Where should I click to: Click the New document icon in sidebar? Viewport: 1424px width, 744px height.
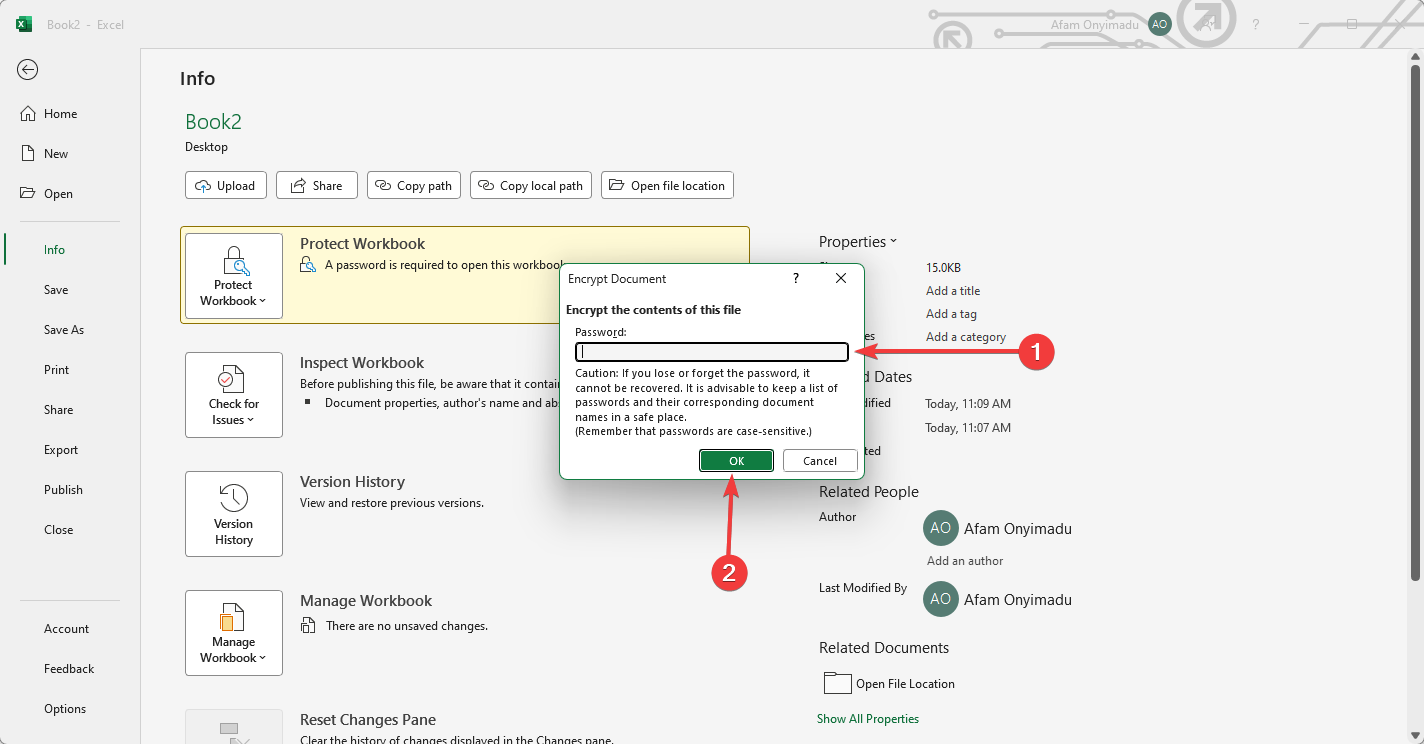click(x=28, y=154)
